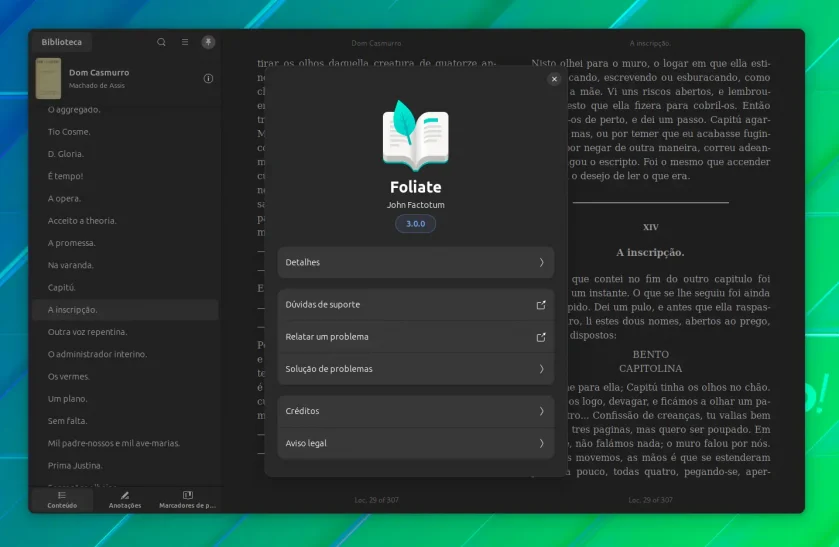Screen dimensions: 840x547
Task: Open the hamburger menu in the sidebar
Action: pos(185,42)
